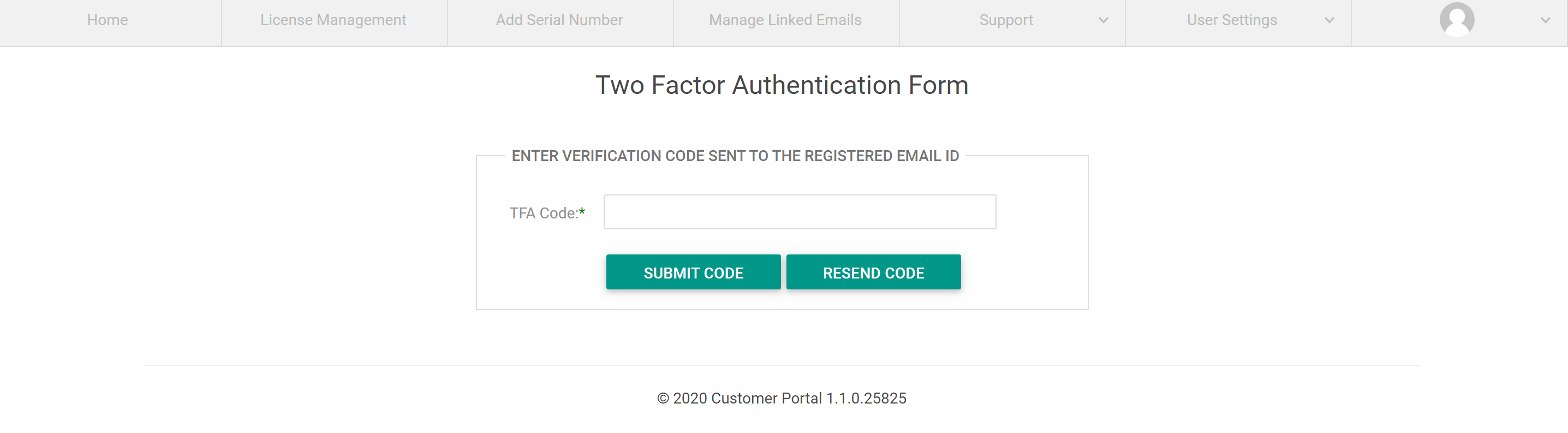Expand the Support dropdown chevron

(x=1103, y=20)
